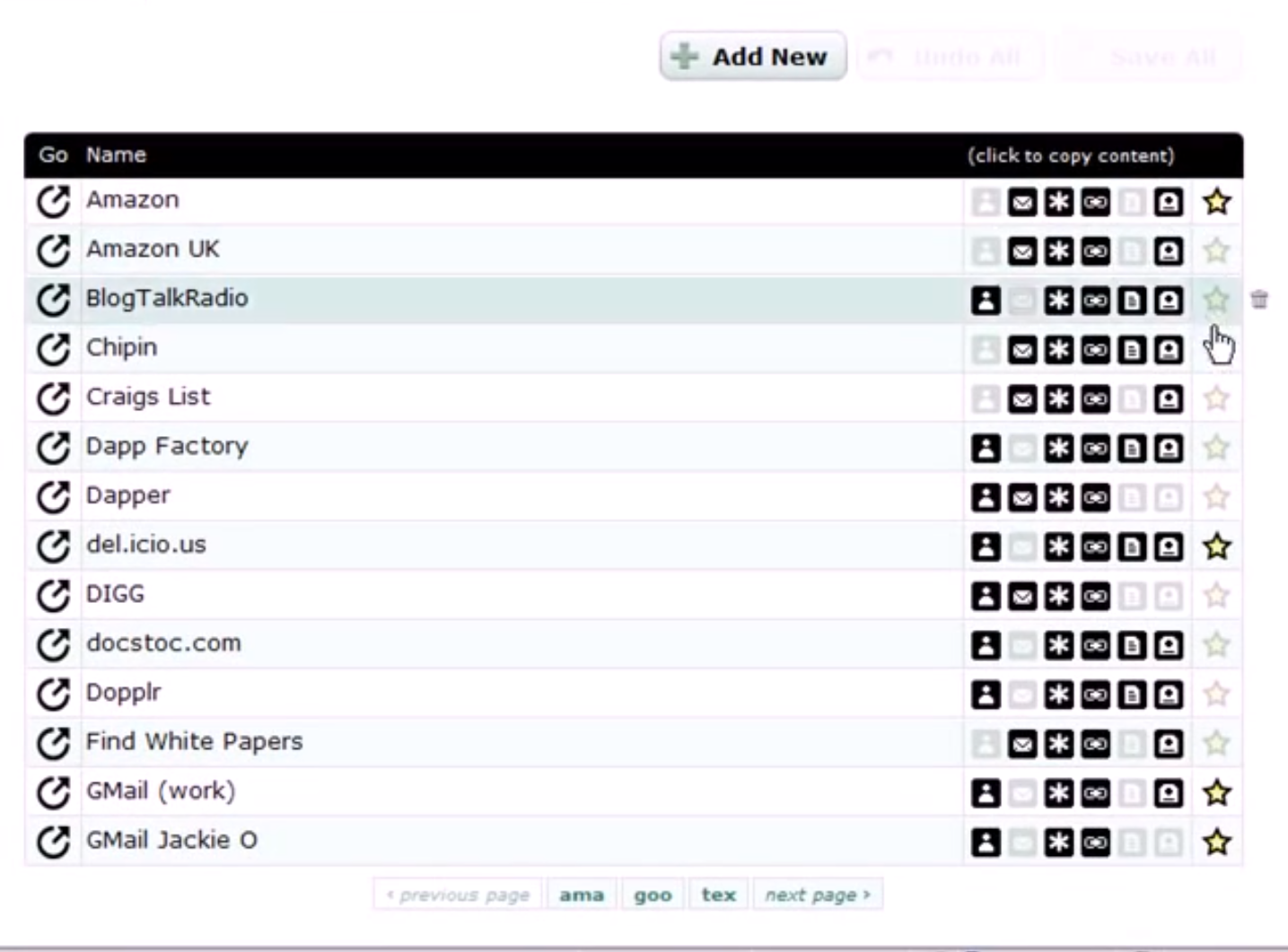Click the Go column header
The image size is (1288, 952).
point(53,155)
